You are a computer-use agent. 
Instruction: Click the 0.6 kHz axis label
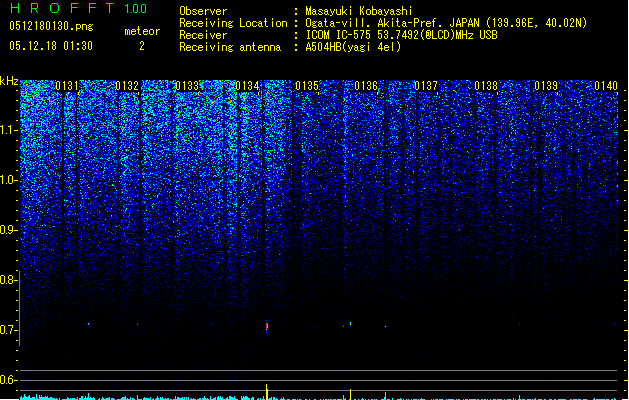point(8,380)
